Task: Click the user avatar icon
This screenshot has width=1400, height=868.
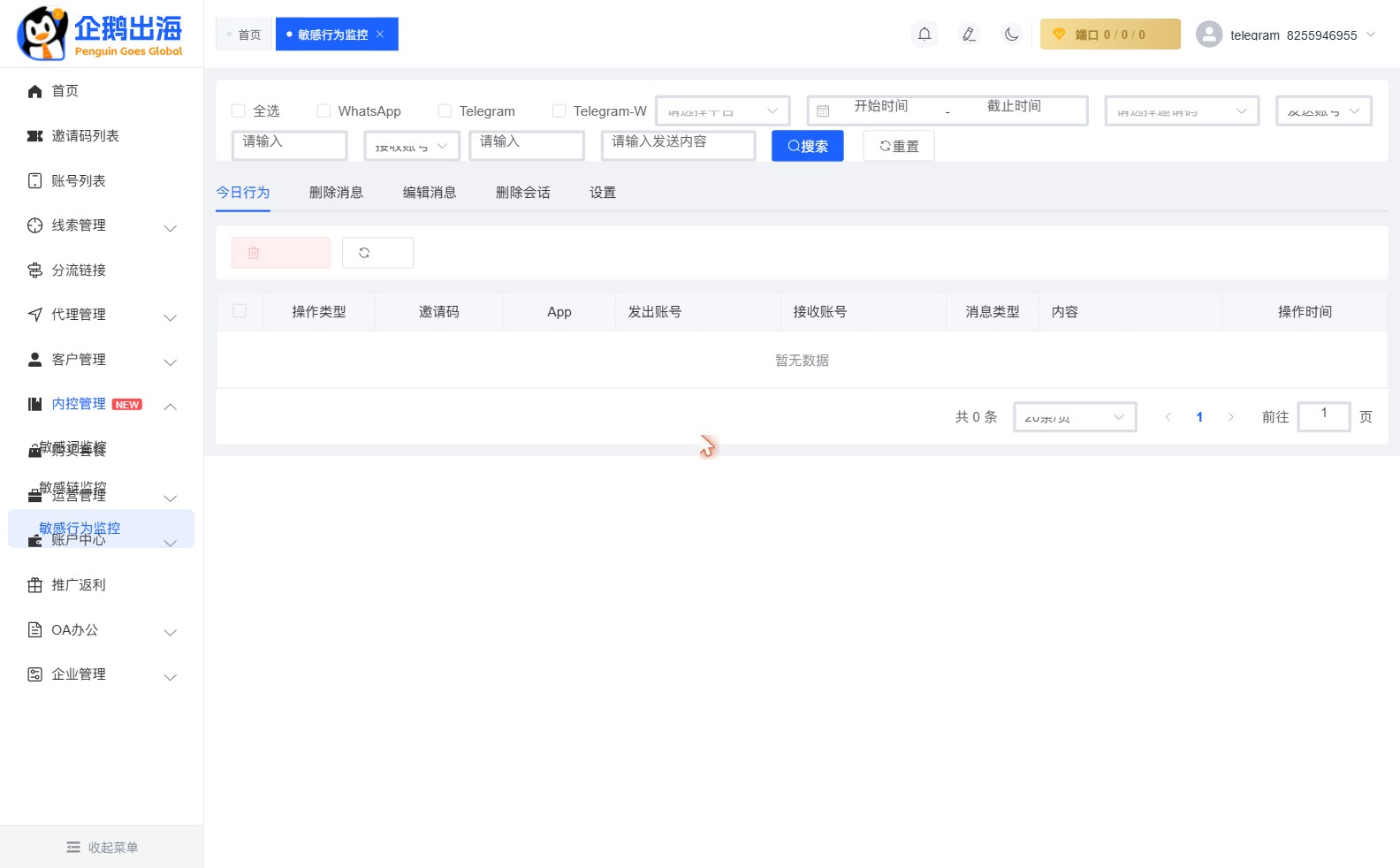Action: tap(1209, 34)
